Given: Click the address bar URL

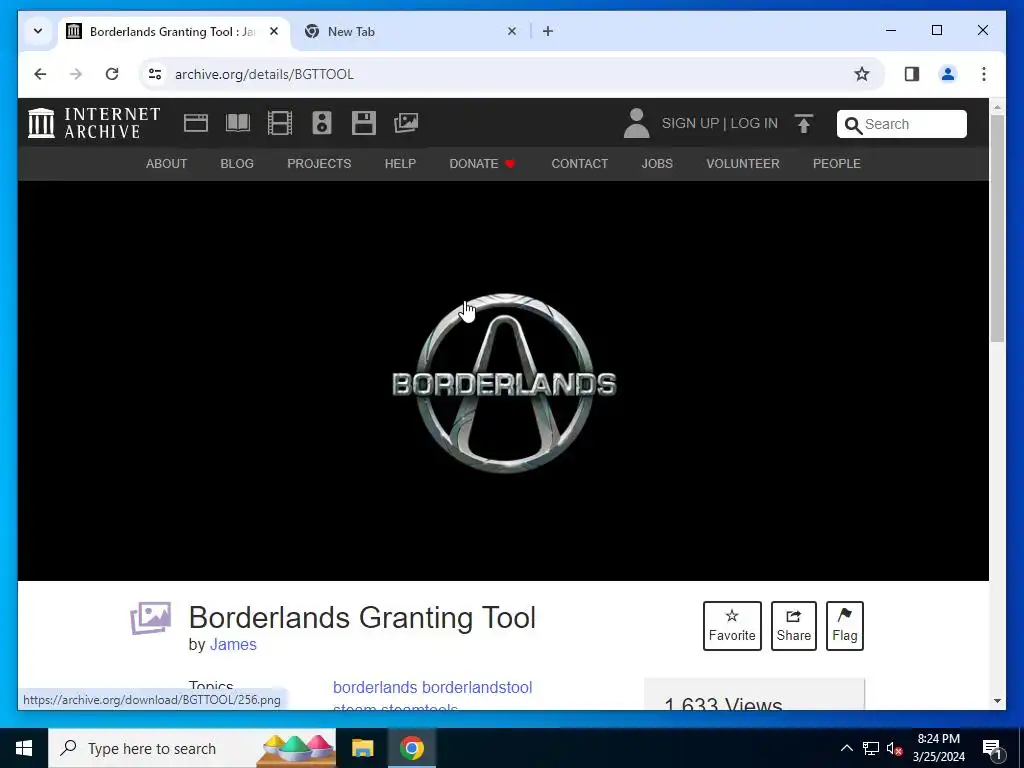Looking at the screenshot, I should (264, 74).
